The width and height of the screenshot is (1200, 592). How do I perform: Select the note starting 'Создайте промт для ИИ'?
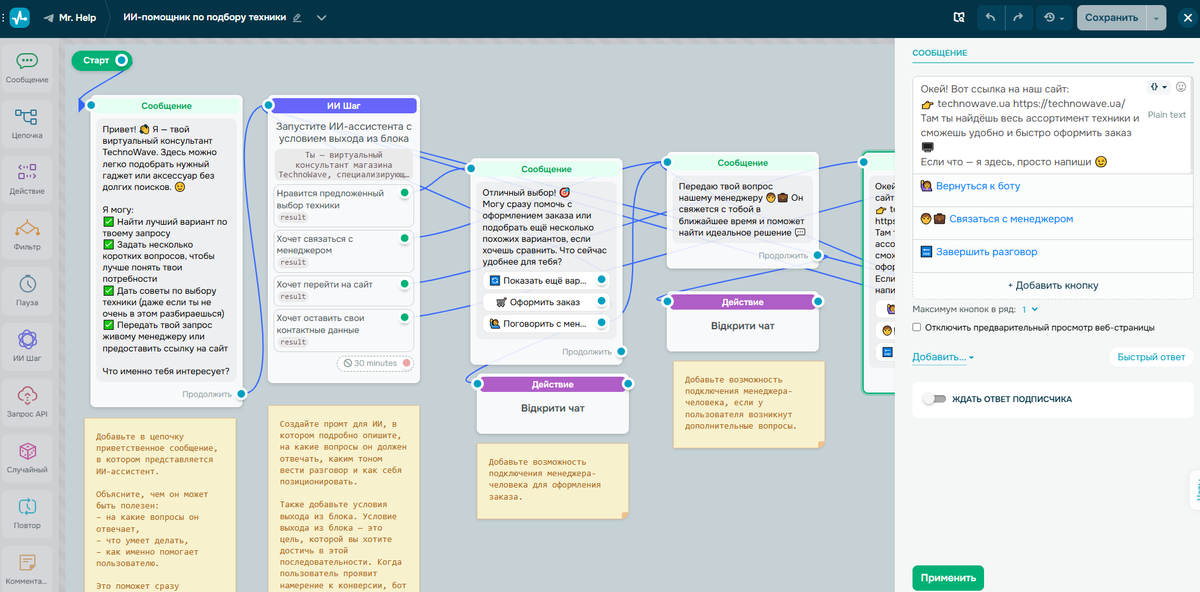pyautogui.click(x=342, y=498)
